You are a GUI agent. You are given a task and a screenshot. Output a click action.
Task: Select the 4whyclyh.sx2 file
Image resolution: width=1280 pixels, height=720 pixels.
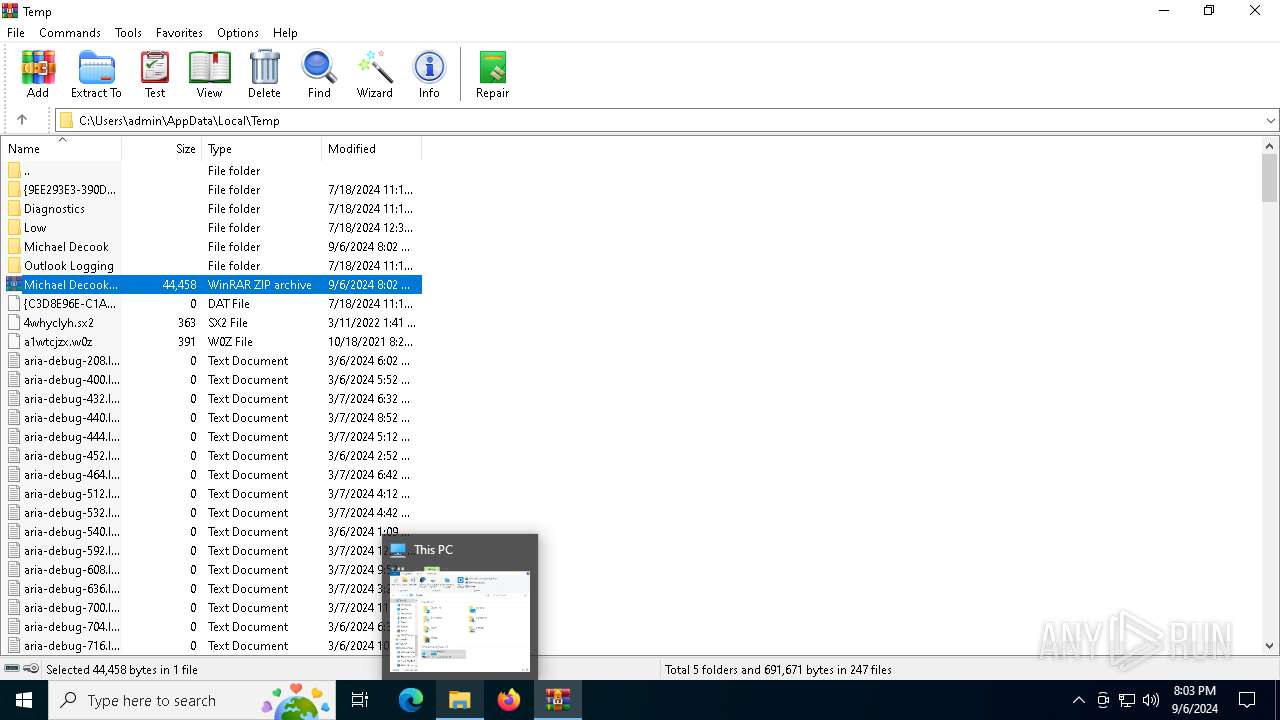click(x=212, y=323)
